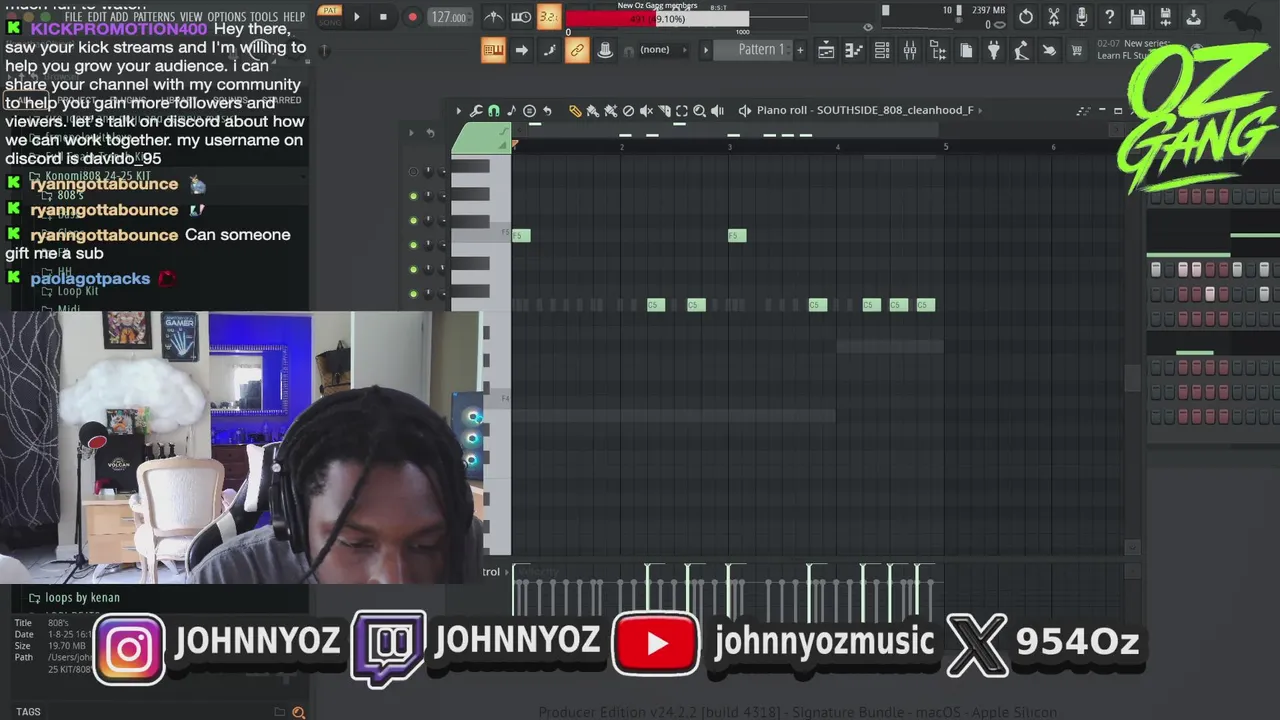Select the playback scrub tool in piano roll
The image size is (1280, 720).
pos(717,111)
